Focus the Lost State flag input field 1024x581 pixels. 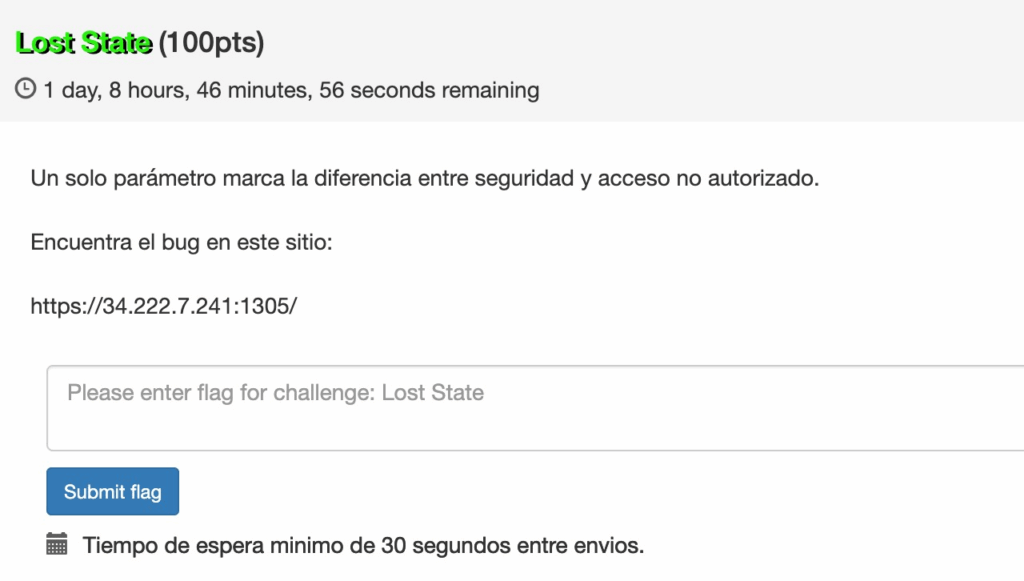pos(535,408)
